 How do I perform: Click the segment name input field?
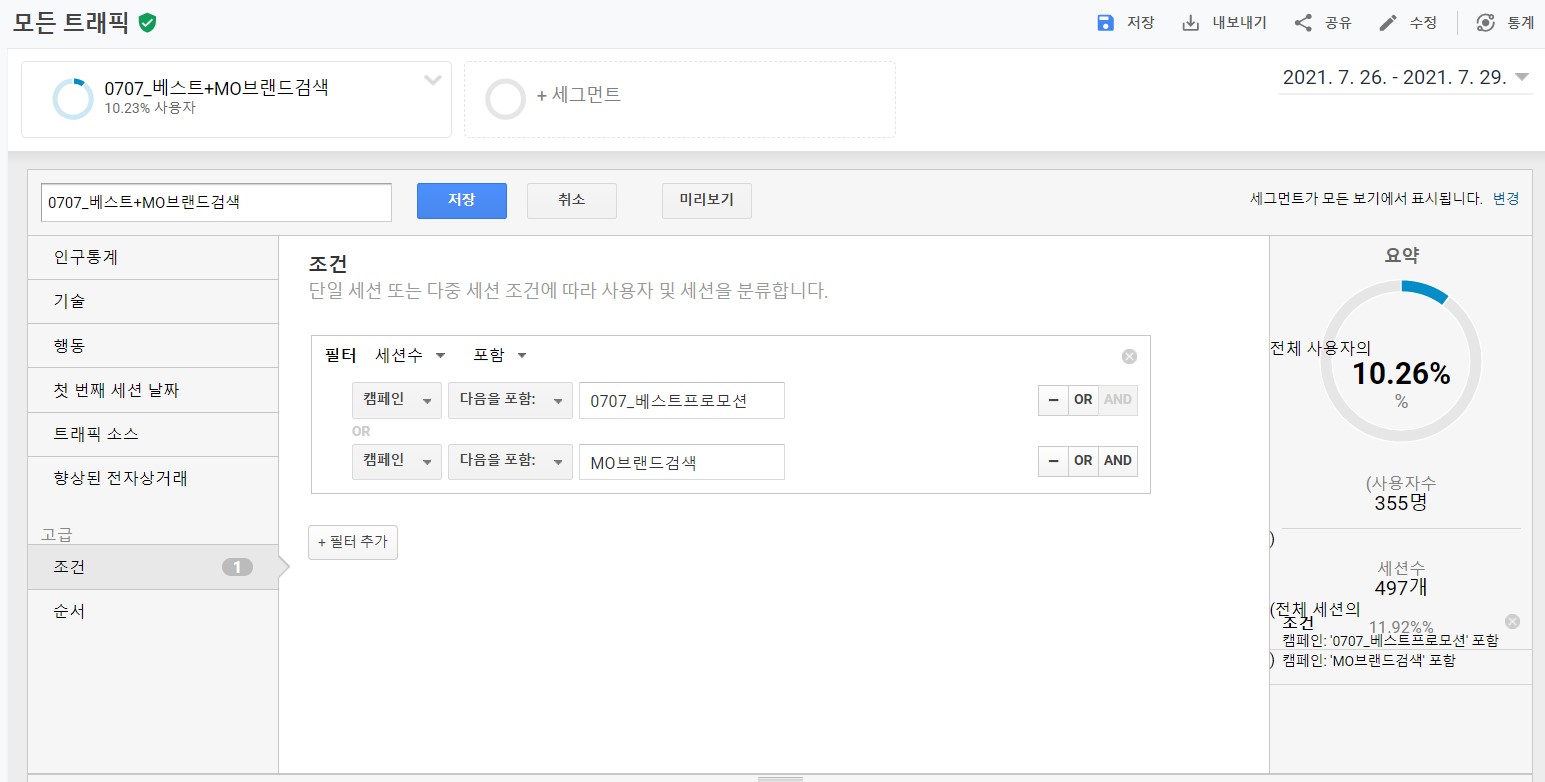[216, 201]
